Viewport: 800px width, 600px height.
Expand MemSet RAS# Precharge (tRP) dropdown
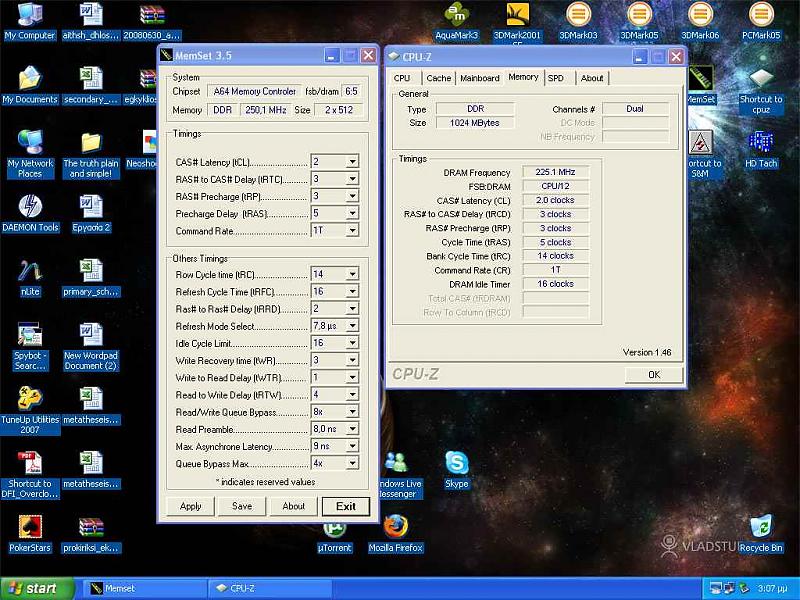coord(352,196)
